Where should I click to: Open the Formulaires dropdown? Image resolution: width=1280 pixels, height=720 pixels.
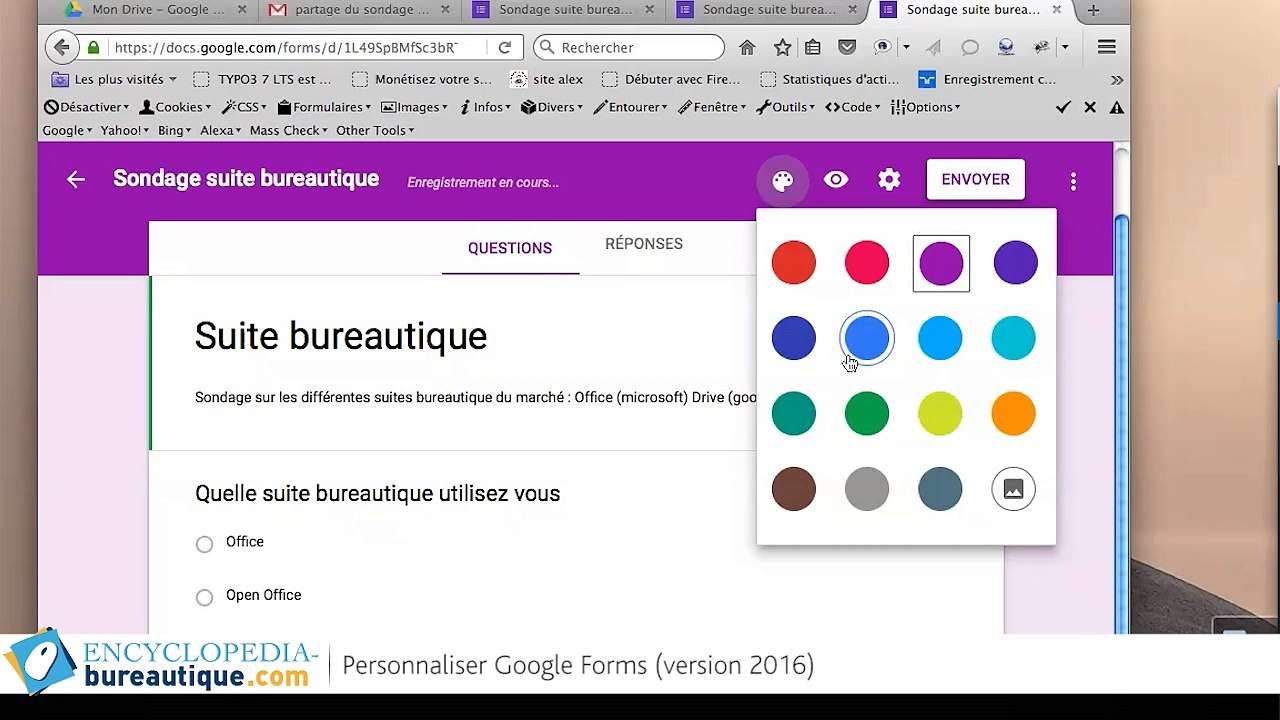click(324, 107)
